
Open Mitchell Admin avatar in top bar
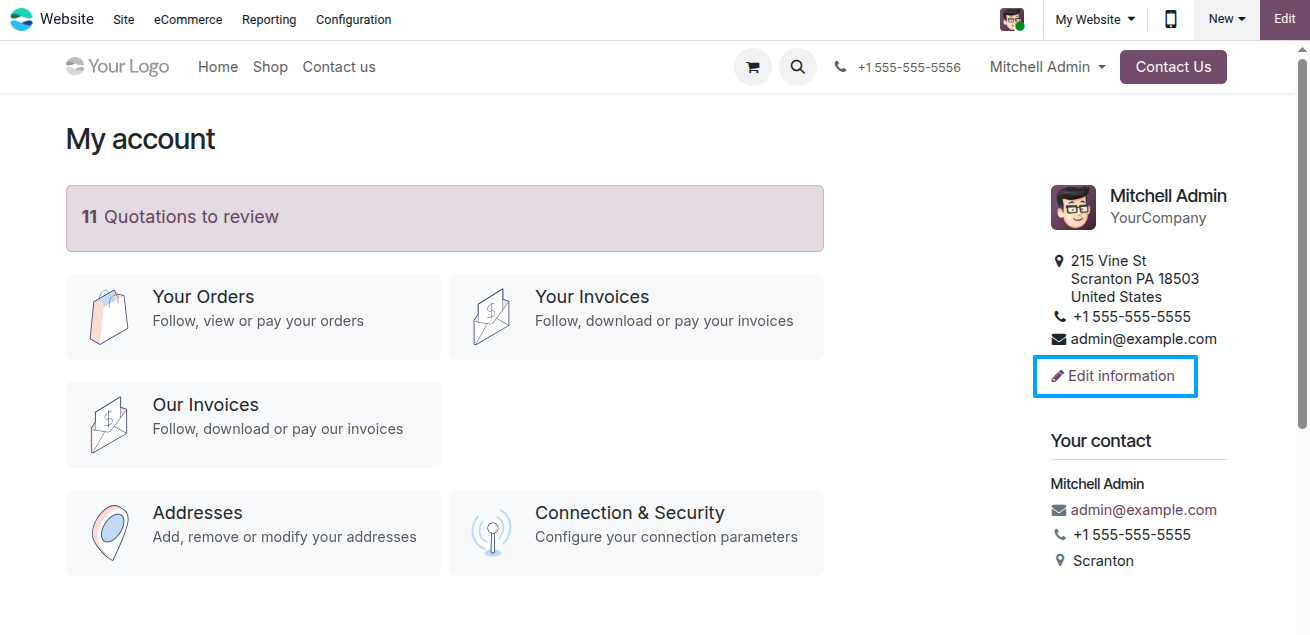pos(1012,19)
